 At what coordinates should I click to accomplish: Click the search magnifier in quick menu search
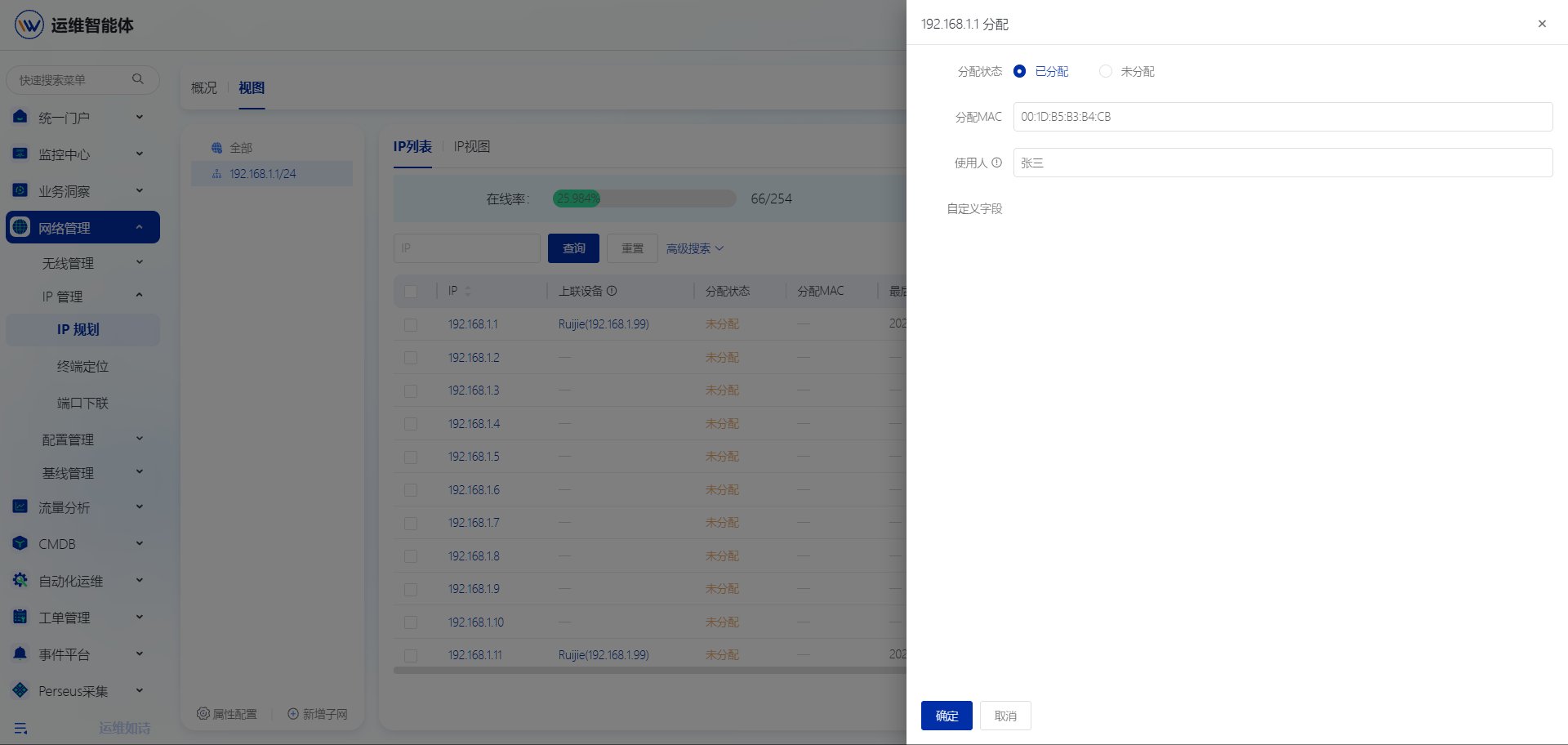137,79
